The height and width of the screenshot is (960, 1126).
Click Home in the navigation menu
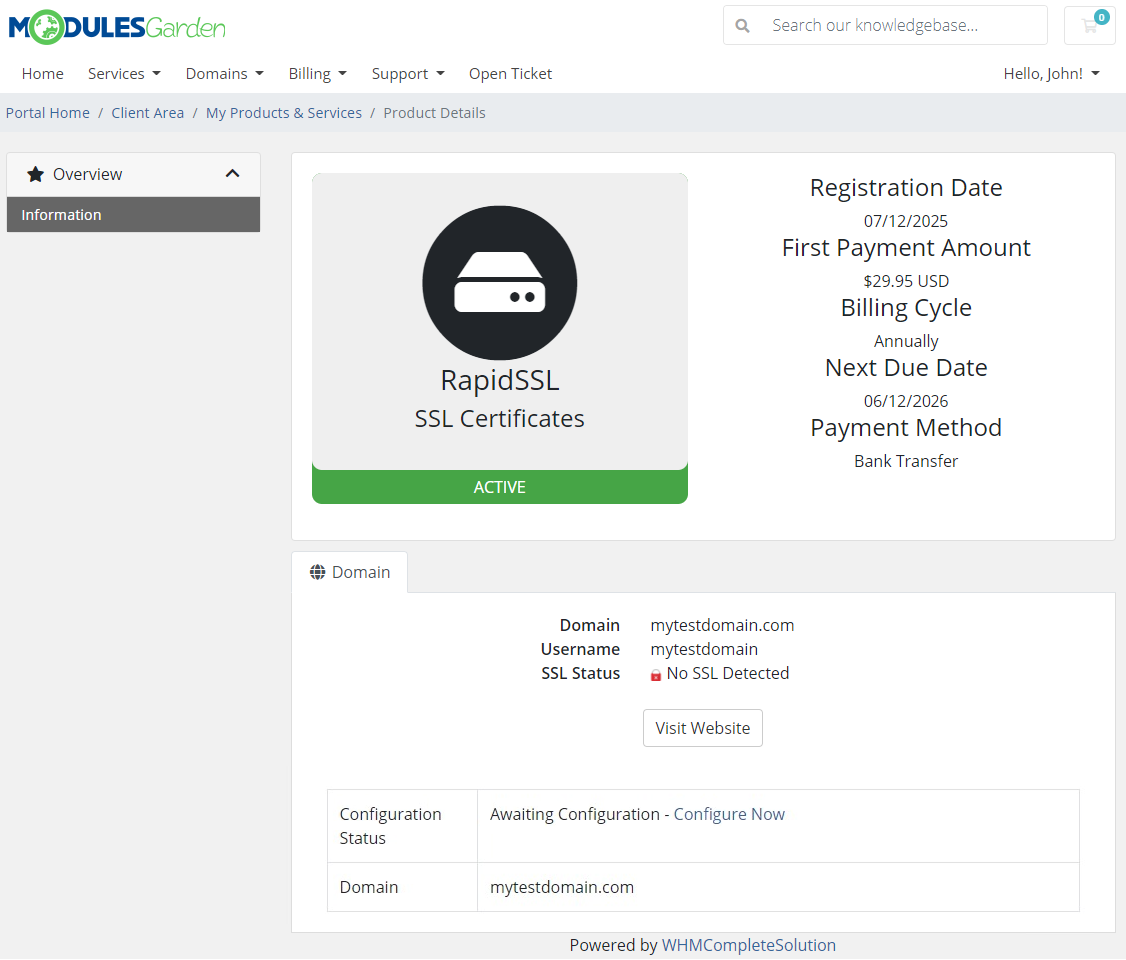tap(42, 73)
